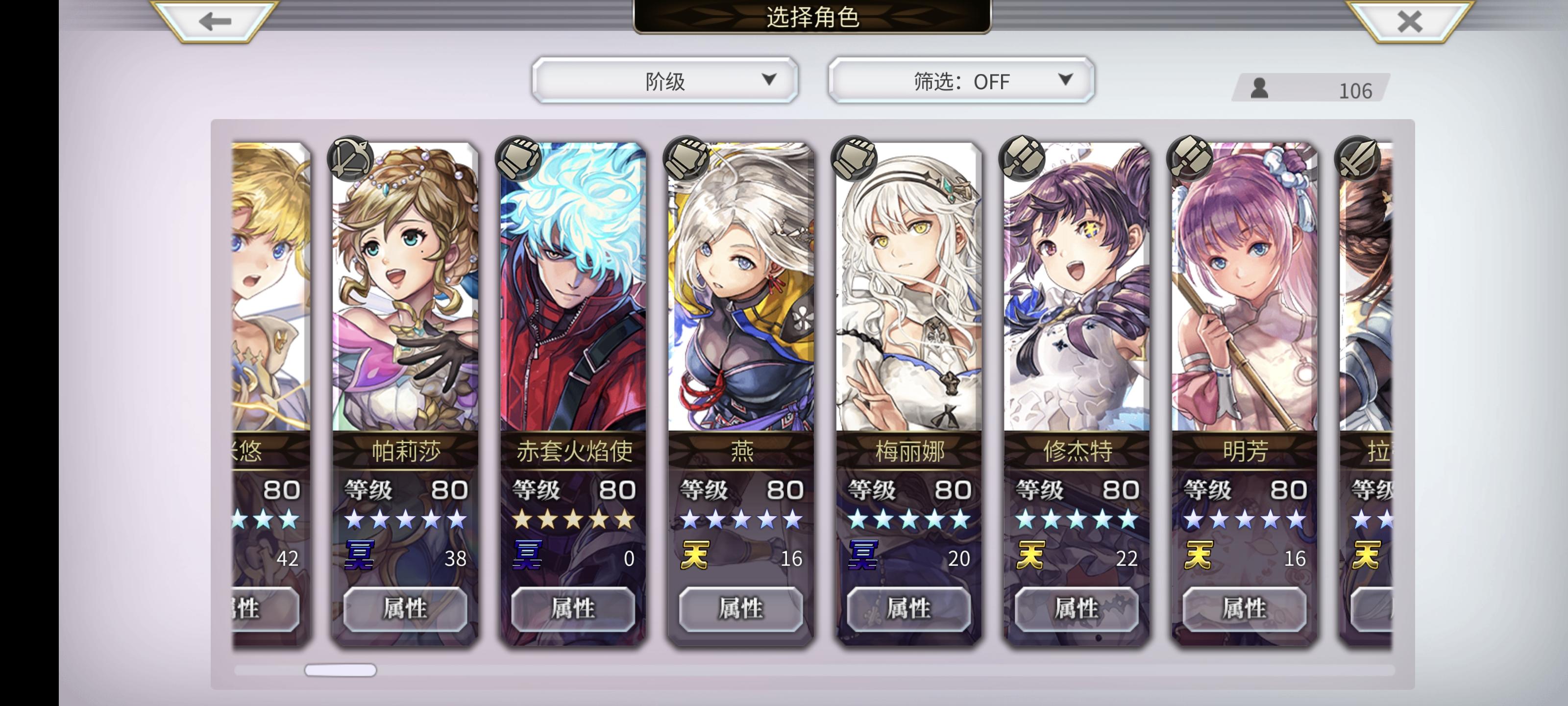Click the character count icon near 106

click(x=1259, y=88)
